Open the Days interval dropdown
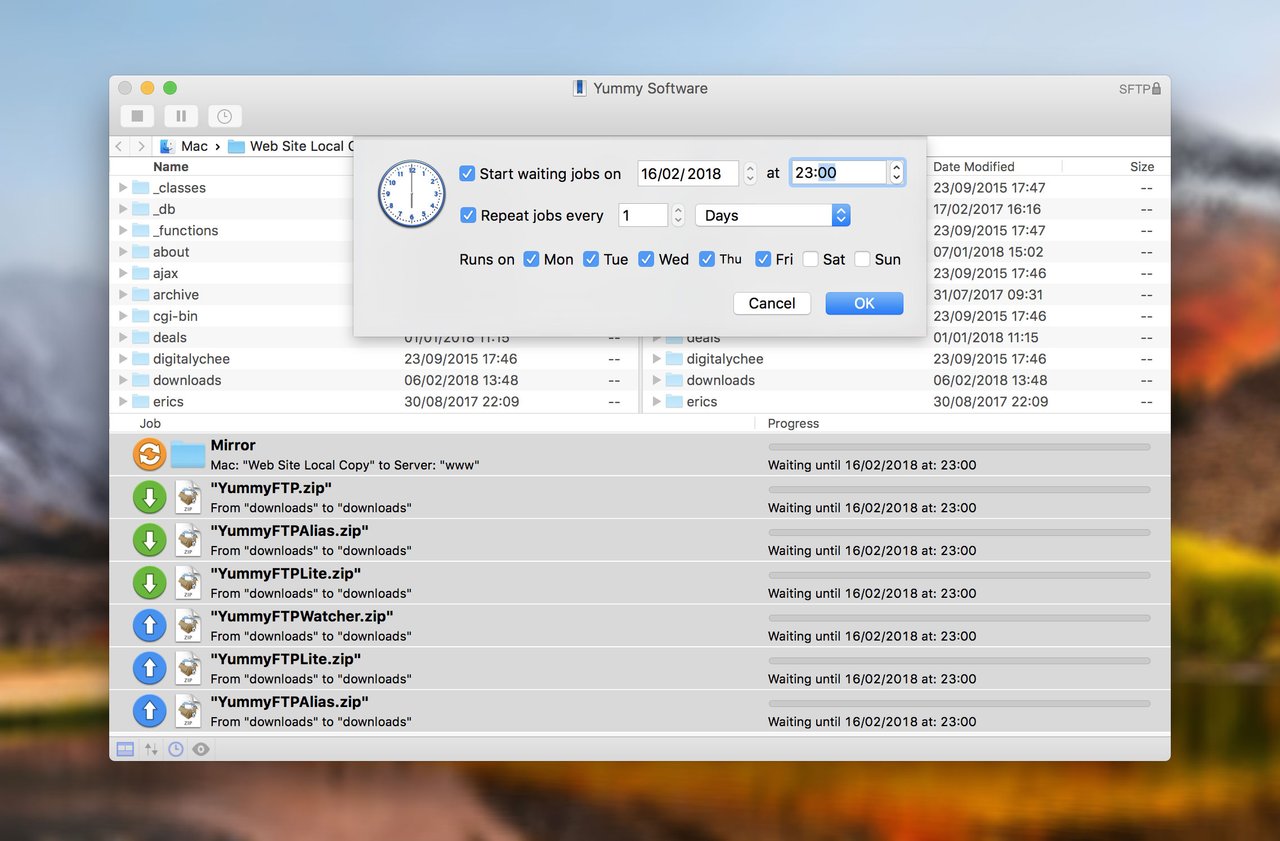The width and height of the screenshot is (1280, 841). coord(773,215)
